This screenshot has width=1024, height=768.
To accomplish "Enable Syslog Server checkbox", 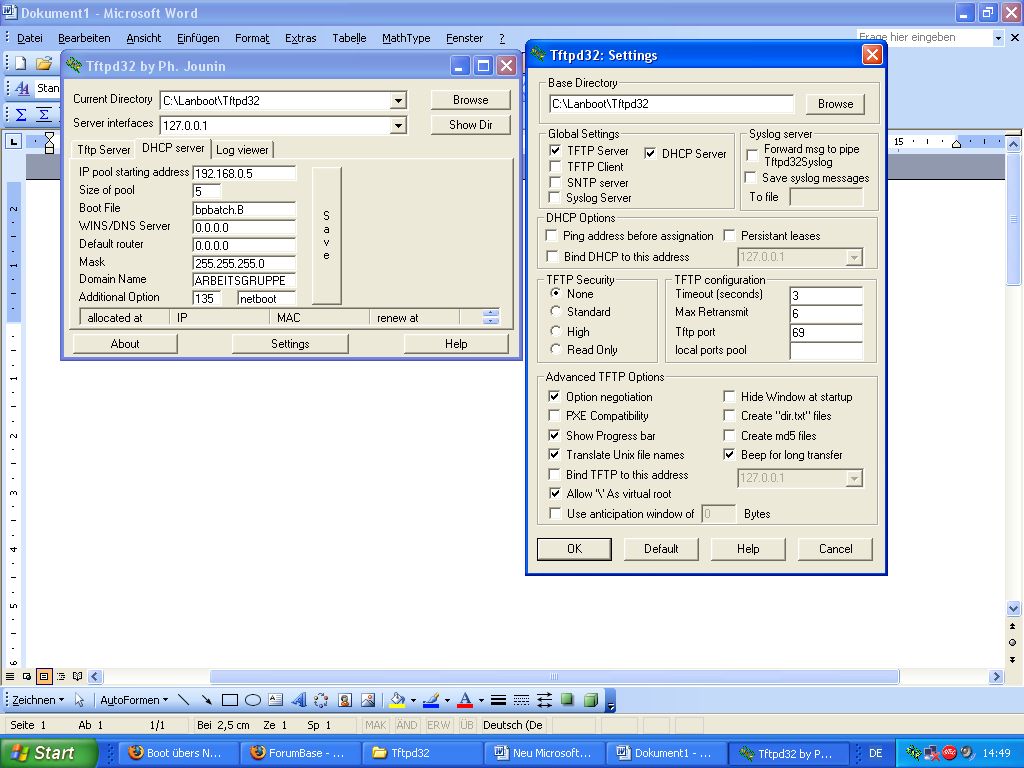I will pos(555,197).
